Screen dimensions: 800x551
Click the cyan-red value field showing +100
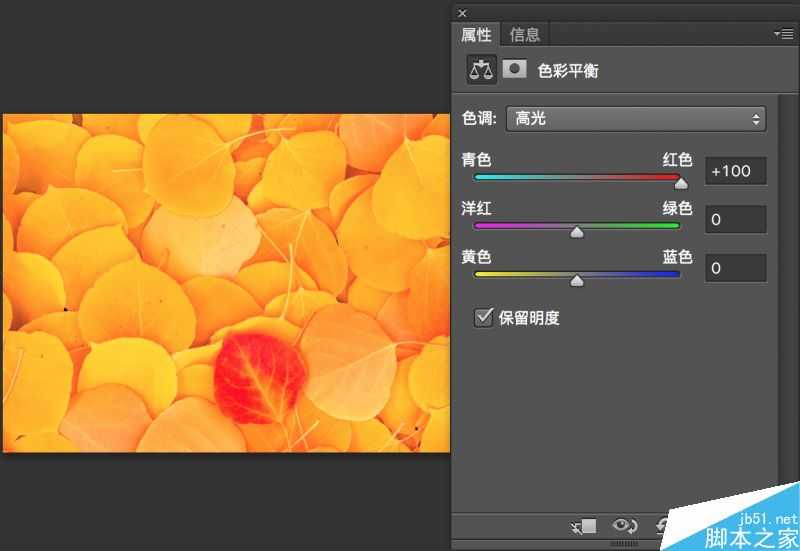tap(735, 171)
